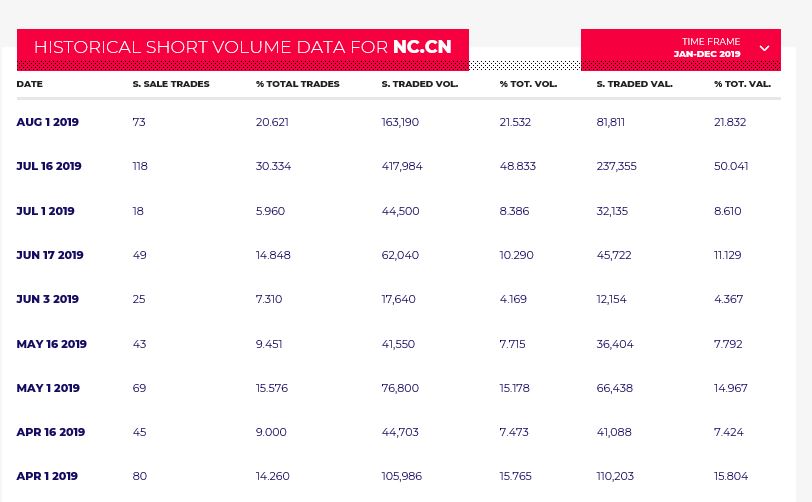Image resolution: width=812 pixels, height=502 pixels.
Task: Select the % Tot. Vol. column header
Action: click(x=528, y=84)
